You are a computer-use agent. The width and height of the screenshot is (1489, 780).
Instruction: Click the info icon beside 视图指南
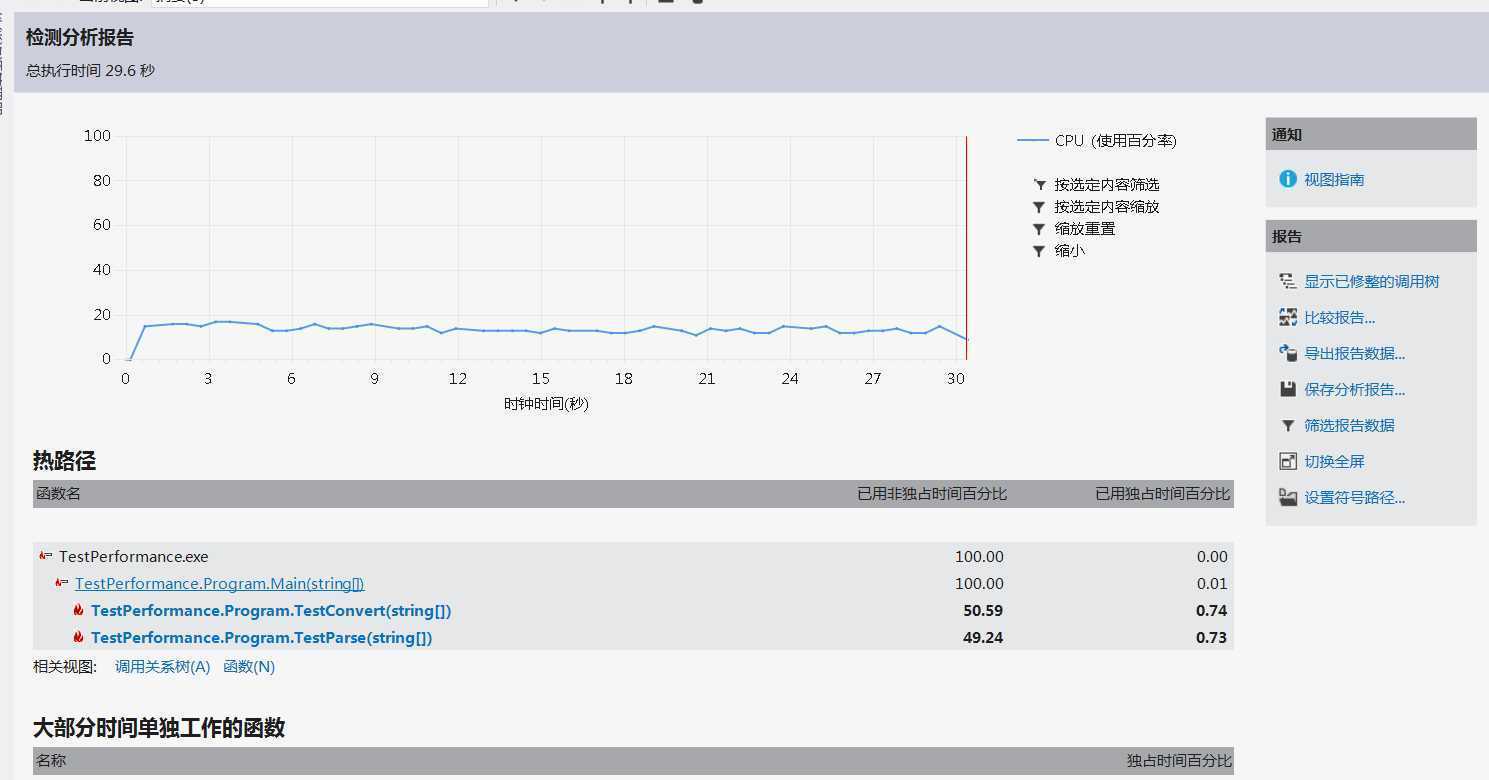[1288, 179]
